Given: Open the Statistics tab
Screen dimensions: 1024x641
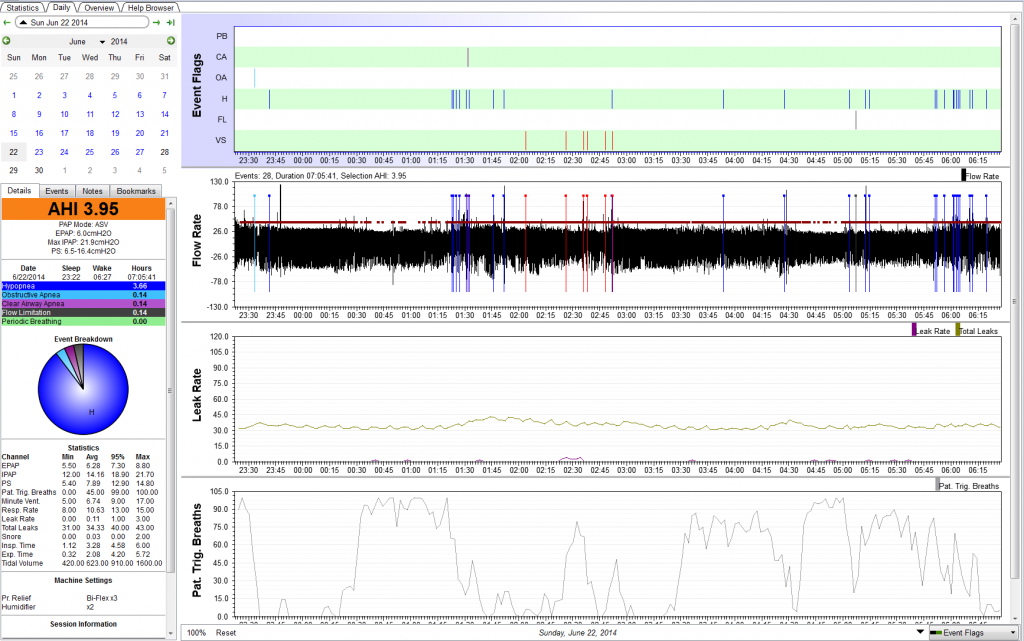Looking at the screenshot, I should coord(23,7).
